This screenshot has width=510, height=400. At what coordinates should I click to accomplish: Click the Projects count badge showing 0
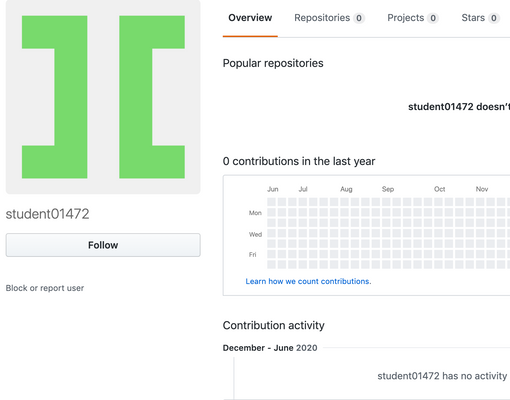pyautogui.click(x=433, y=18)
